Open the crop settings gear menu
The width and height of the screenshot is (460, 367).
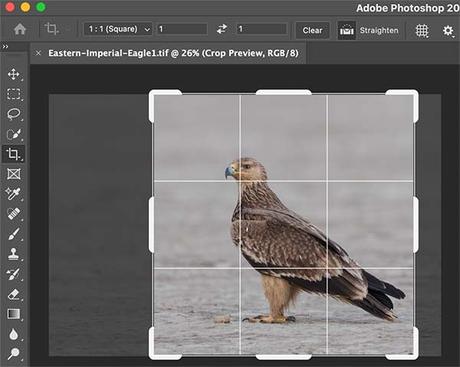[448, 31]
